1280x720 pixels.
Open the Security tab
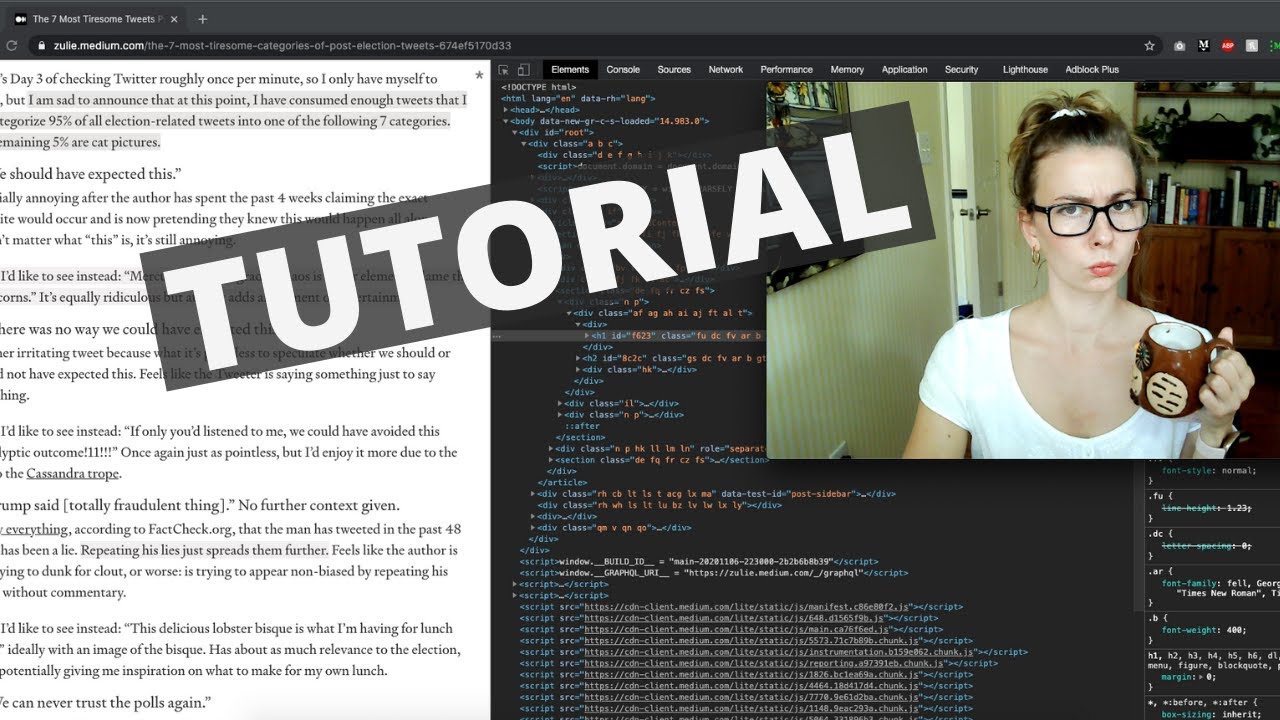pos(962,70)
